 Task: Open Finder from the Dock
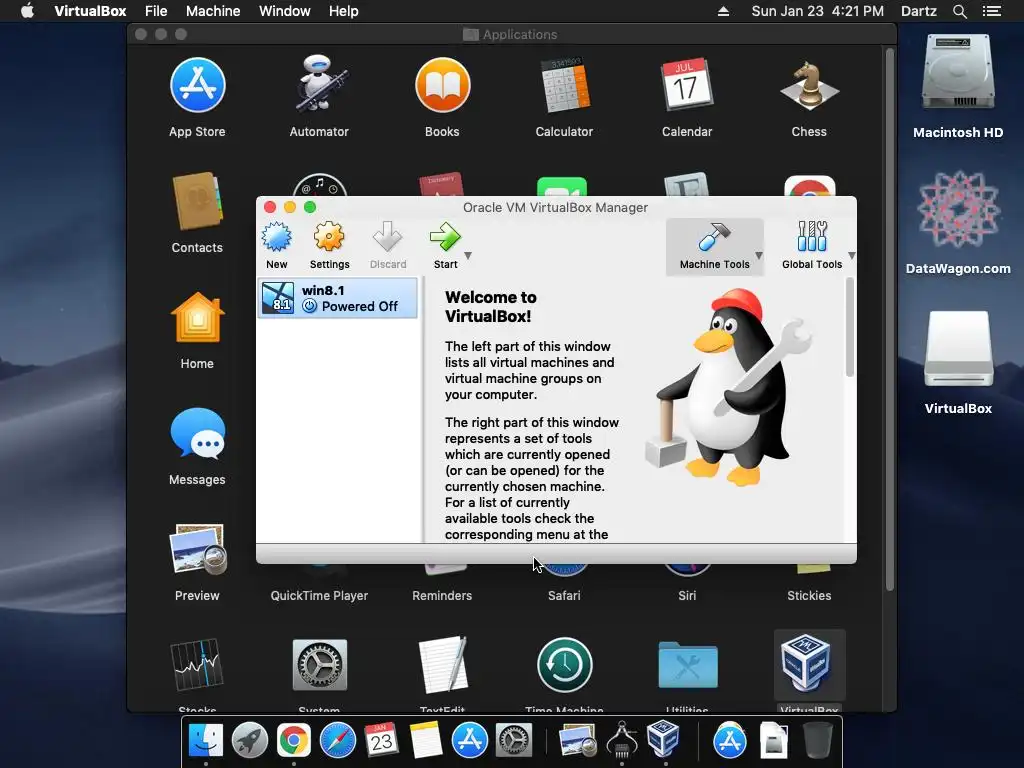tap(206, 741)
